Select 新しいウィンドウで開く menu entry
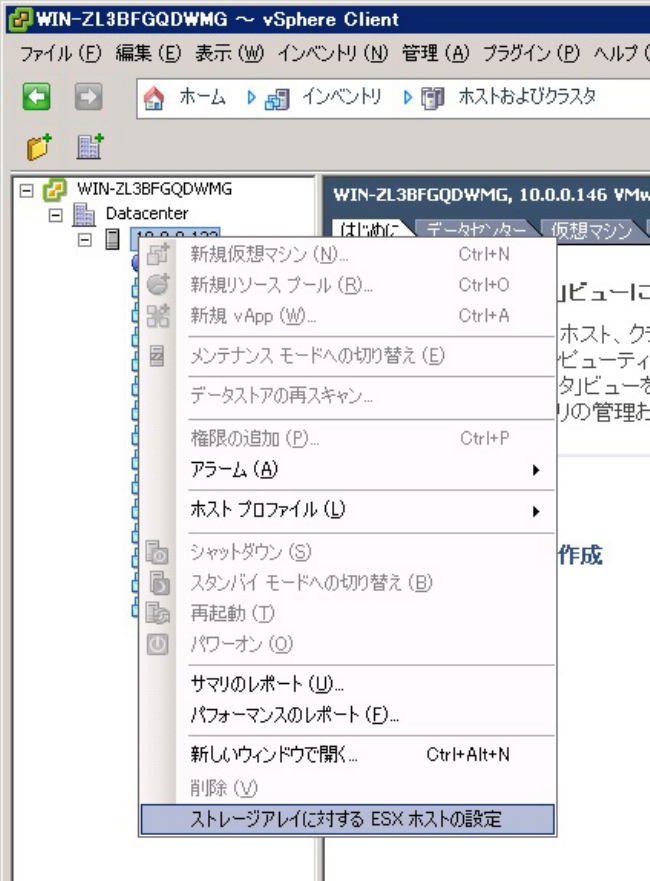This screenshot has width=650, height=881. (347, 755)
